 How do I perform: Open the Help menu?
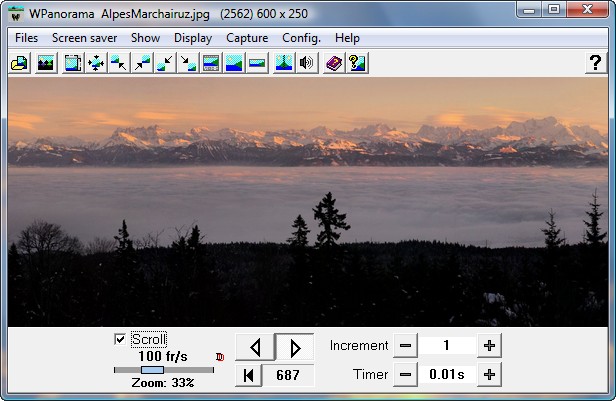click(347, 38)
